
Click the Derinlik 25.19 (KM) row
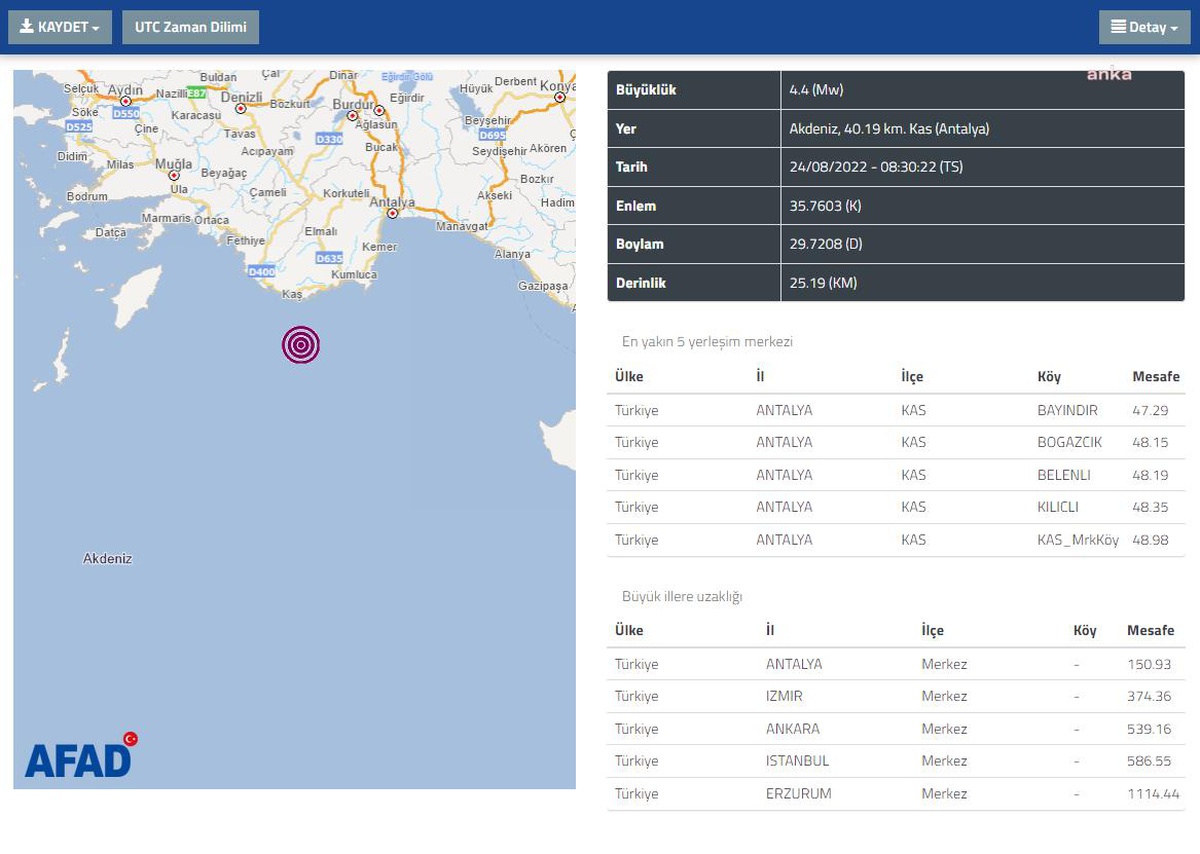click(897, 283)
